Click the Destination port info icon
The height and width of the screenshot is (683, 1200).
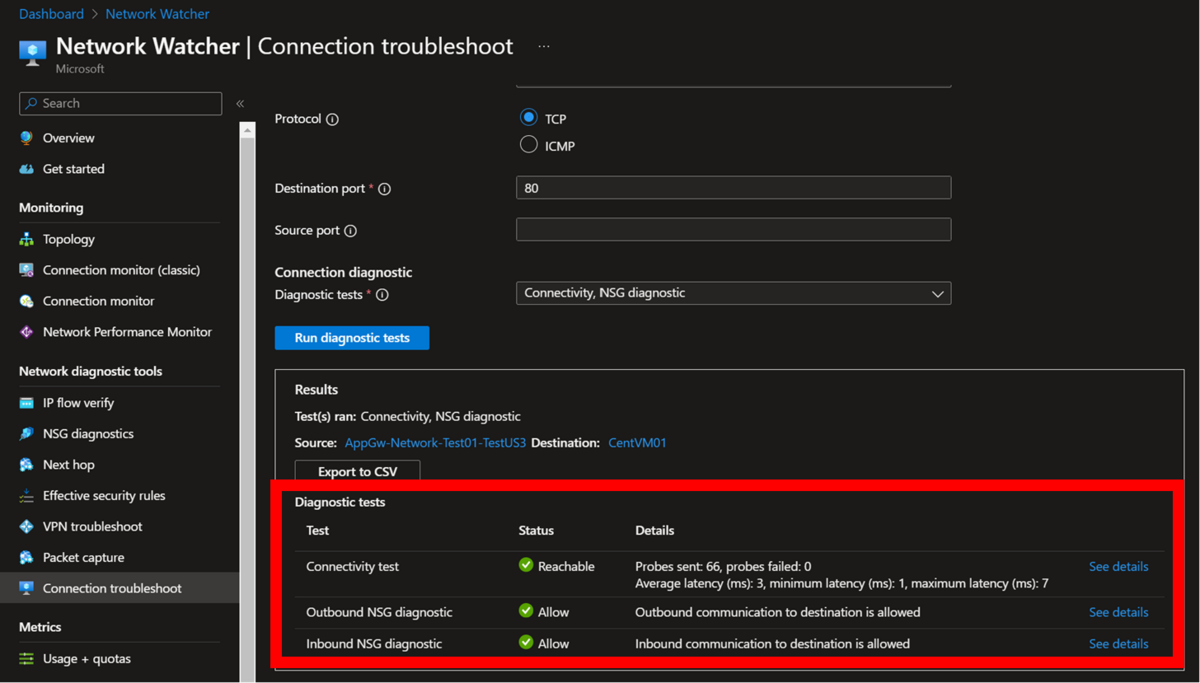[x=384, y=189]
